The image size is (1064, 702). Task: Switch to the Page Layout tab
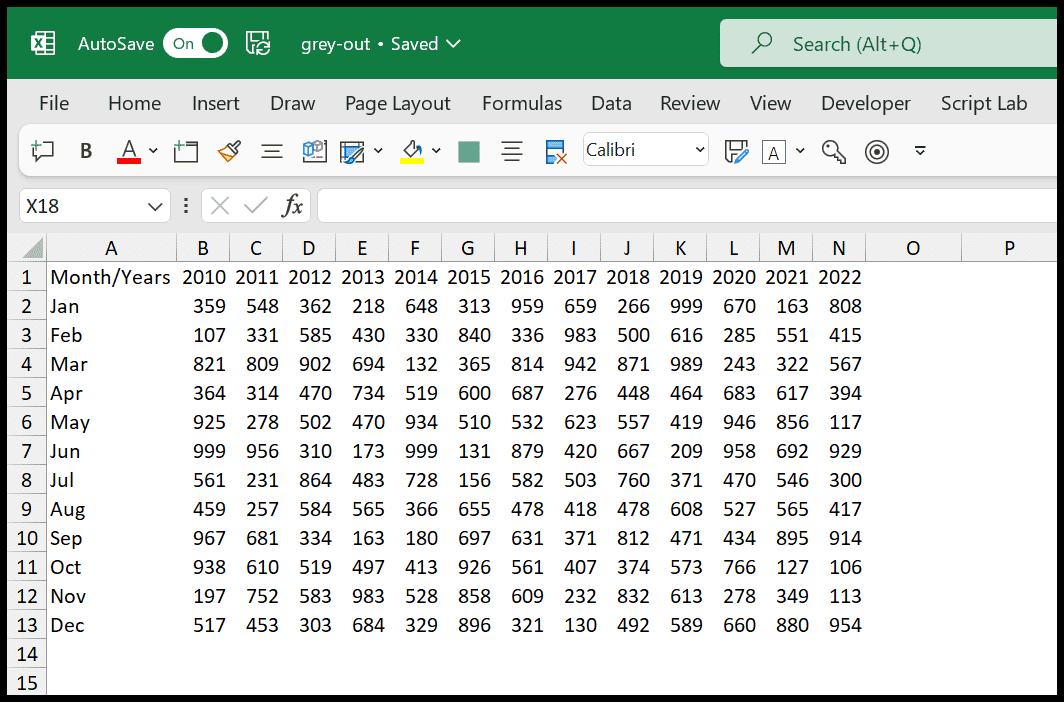[x=398, y=103]
